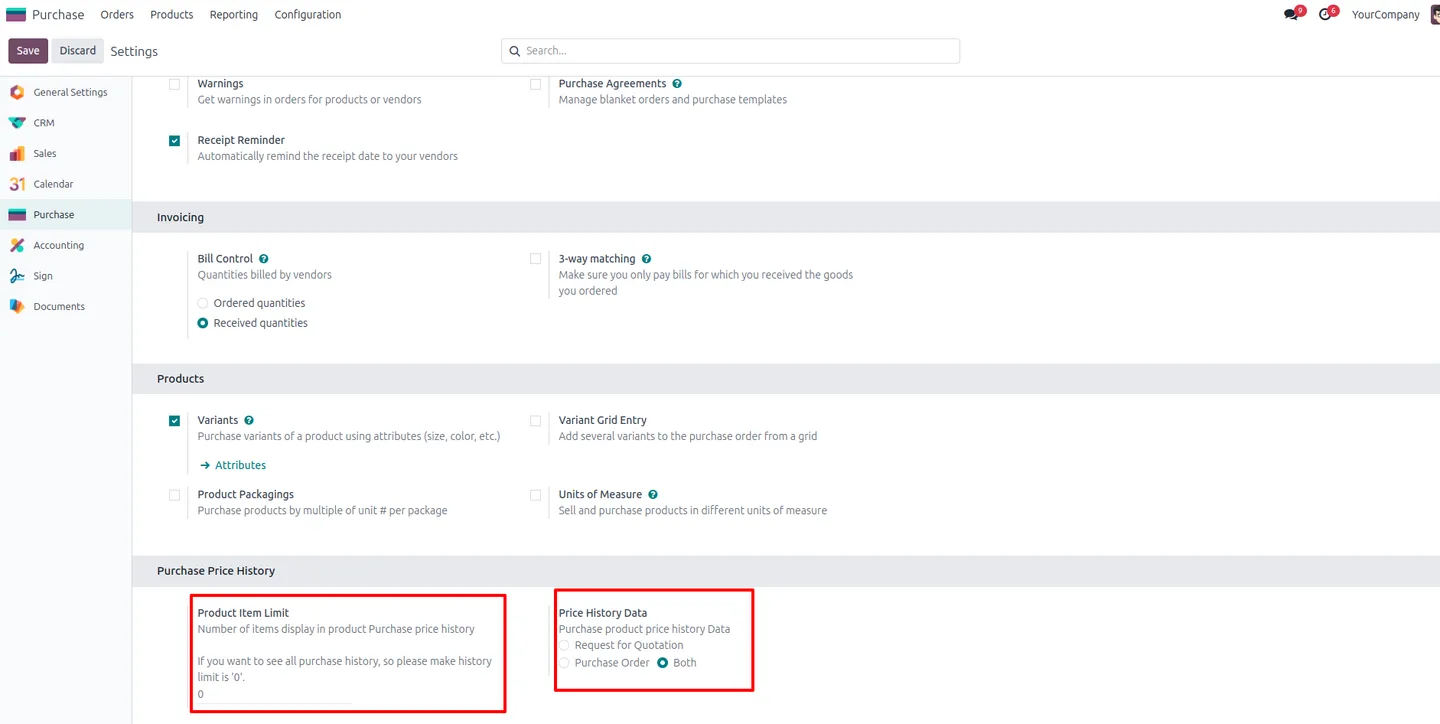Open the messages chat icon

[1291, 15]
